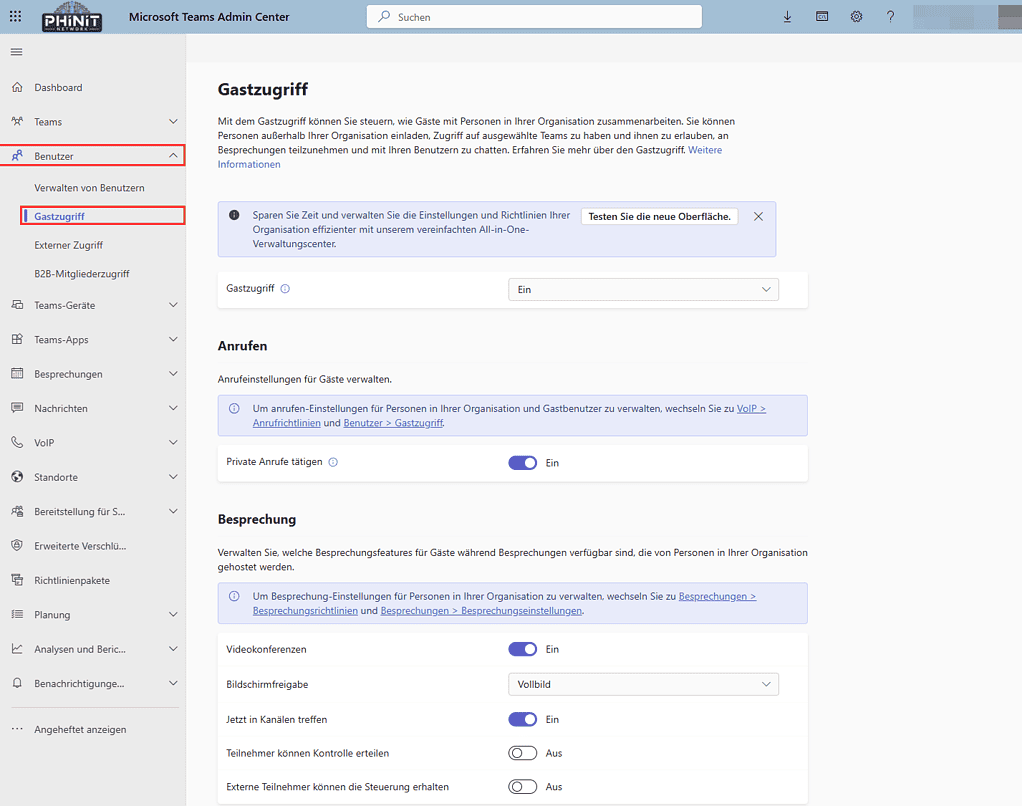Turn off Videokonferenzen for guests
The width and height of the screenshot is (1022, 806).
pyautogui.click(x=522, y=649)
